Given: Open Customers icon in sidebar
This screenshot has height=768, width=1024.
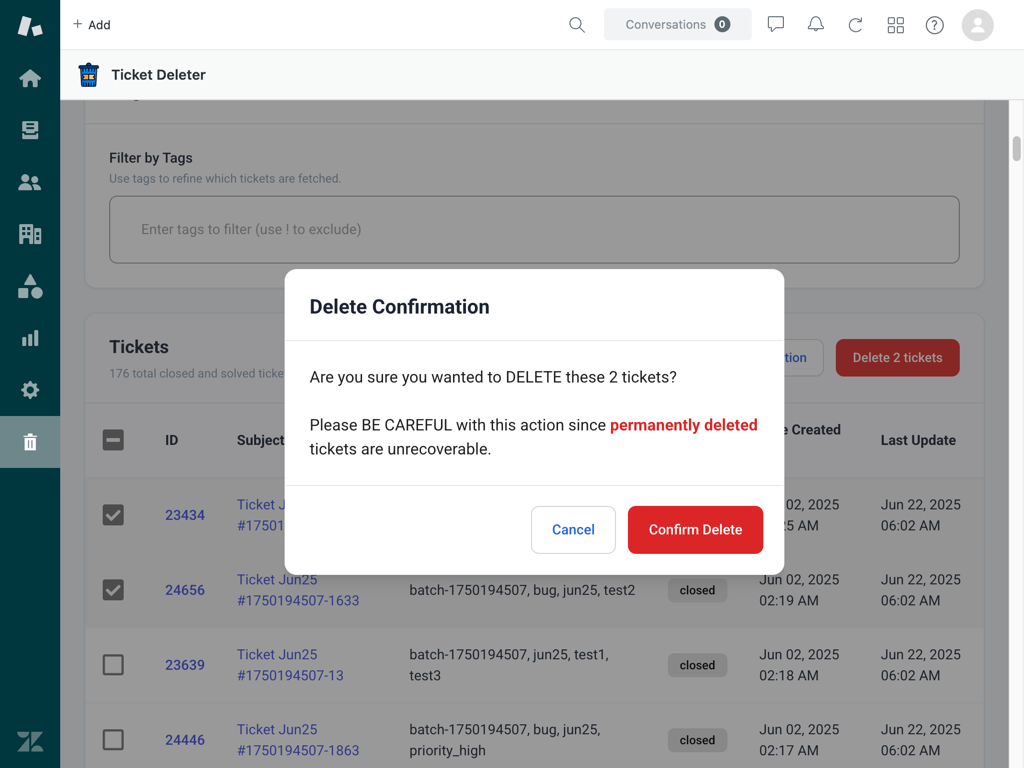Looking at the screenshot, I should (30, 182).
